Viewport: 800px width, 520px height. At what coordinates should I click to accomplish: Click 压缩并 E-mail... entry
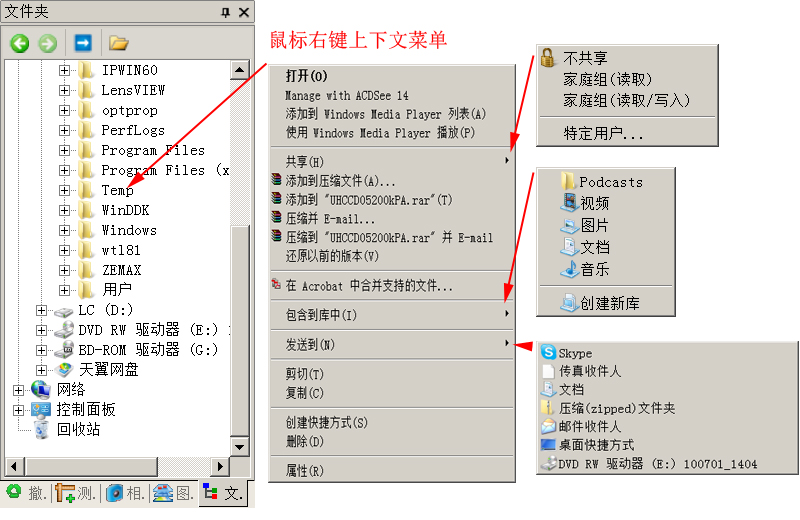point(392,219)
